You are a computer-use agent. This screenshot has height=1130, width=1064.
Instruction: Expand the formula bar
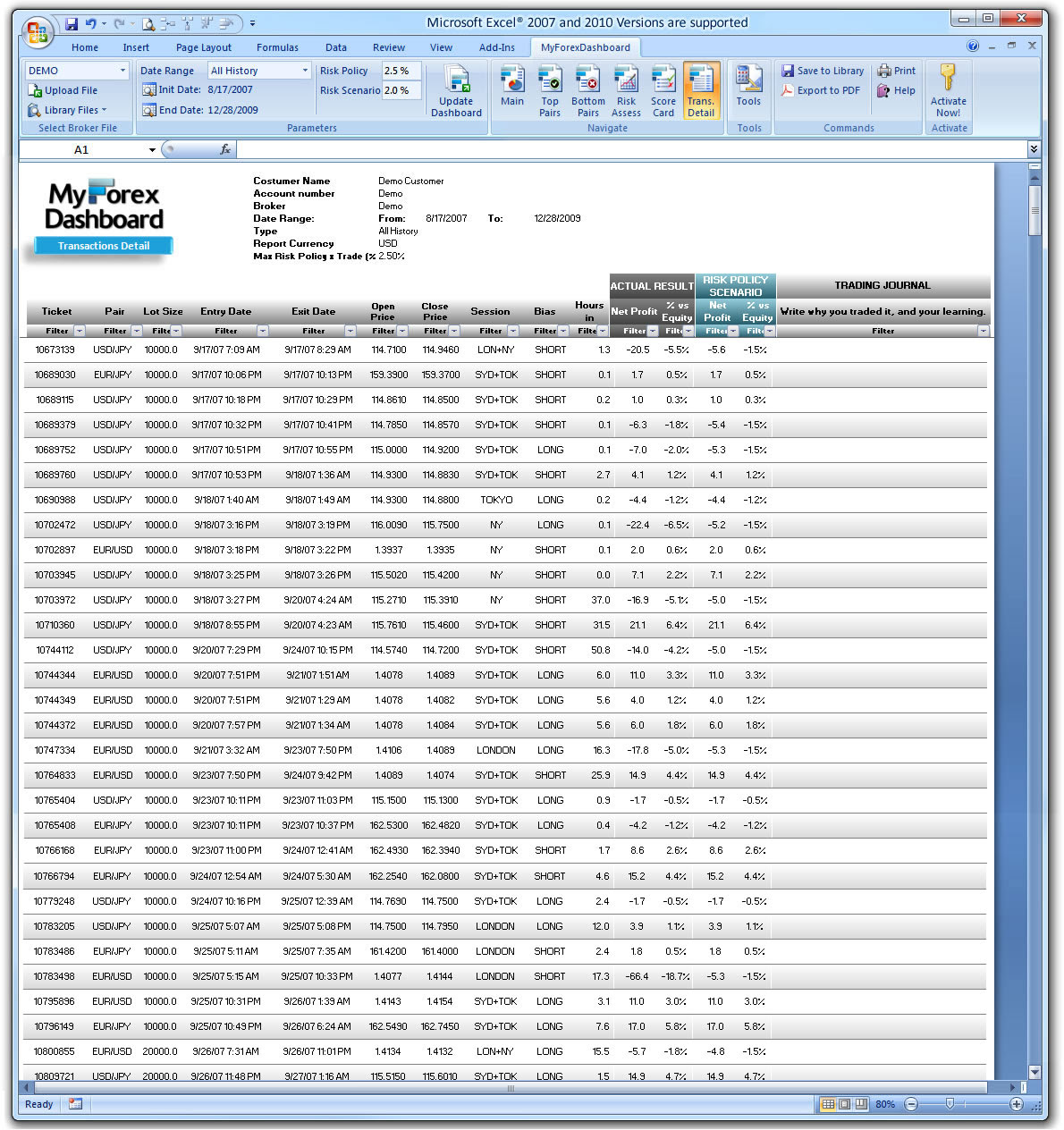click(x=1034, y=149)
